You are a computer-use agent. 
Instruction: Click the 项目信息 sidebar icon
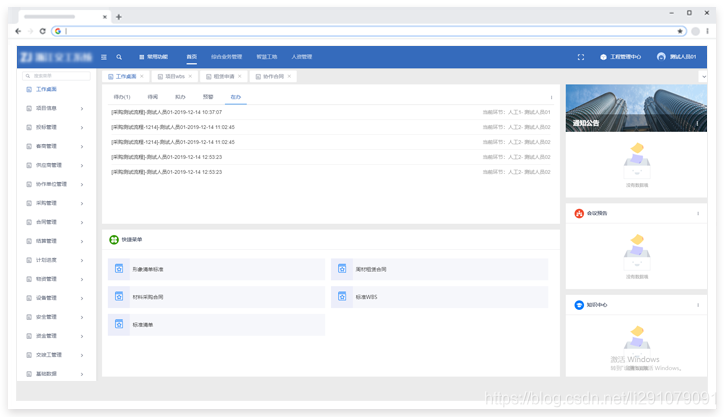coord(29,108)
